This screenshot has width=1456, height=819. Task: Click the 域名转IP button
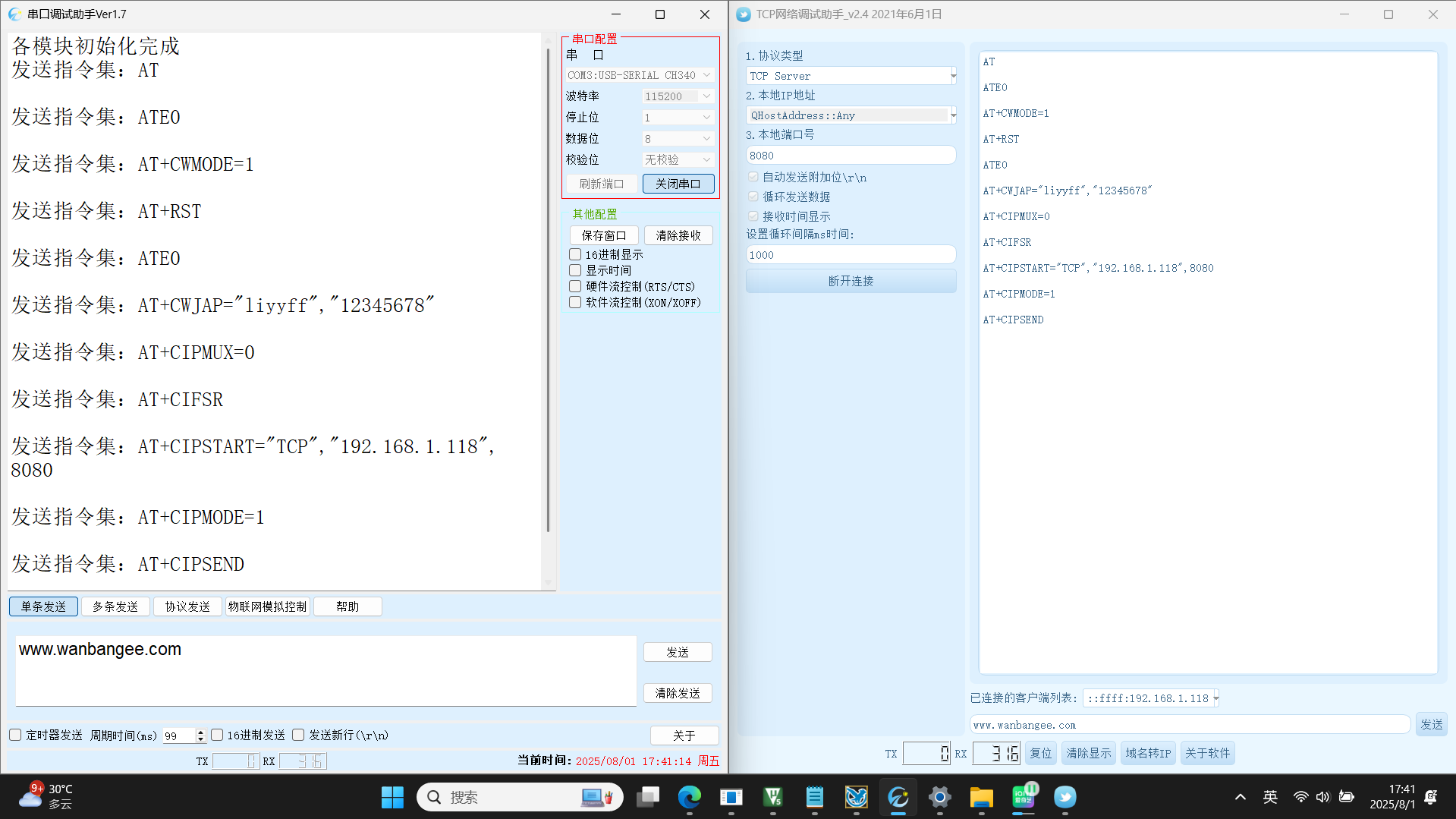(x=1148, y=753)
